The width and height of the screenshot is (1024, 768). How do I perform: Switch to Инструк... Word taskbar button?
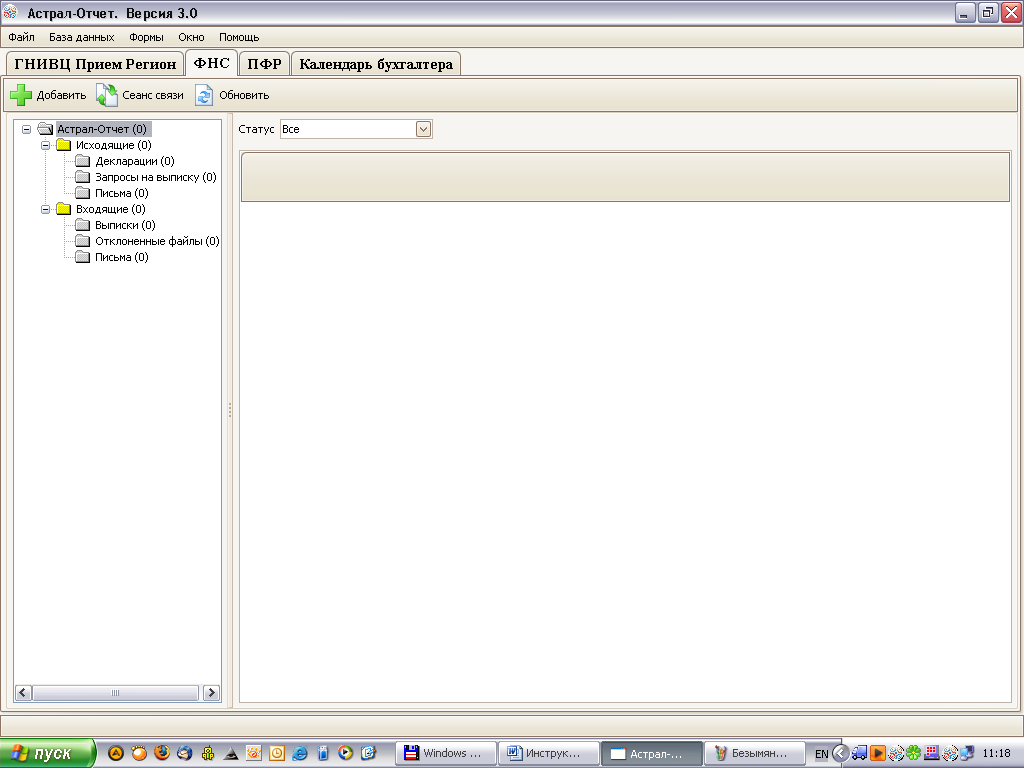click(549, 754)
